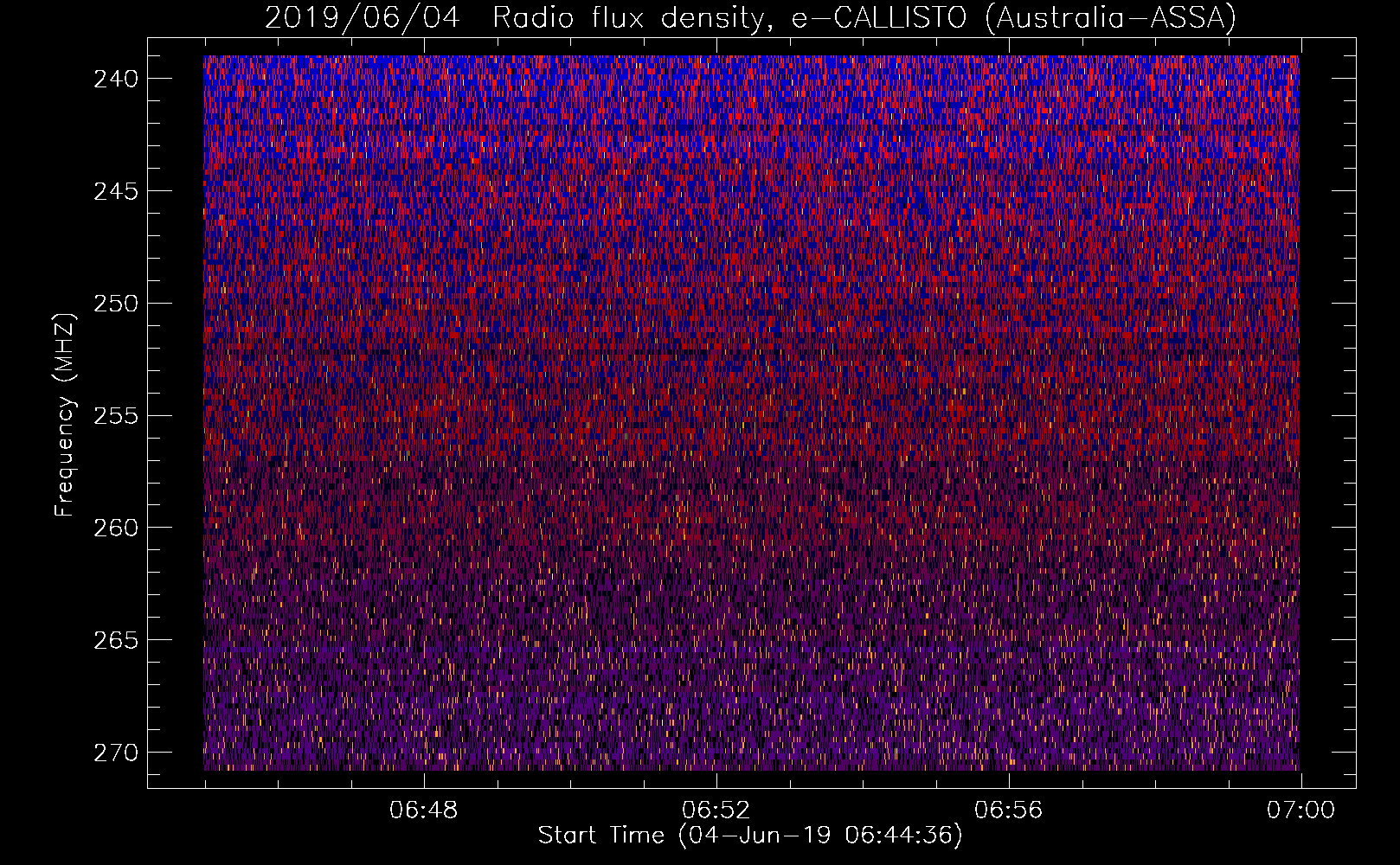Screen dimensions: 1400x865
Task: Click the 06:56 time tick label
Action: 1008,811
